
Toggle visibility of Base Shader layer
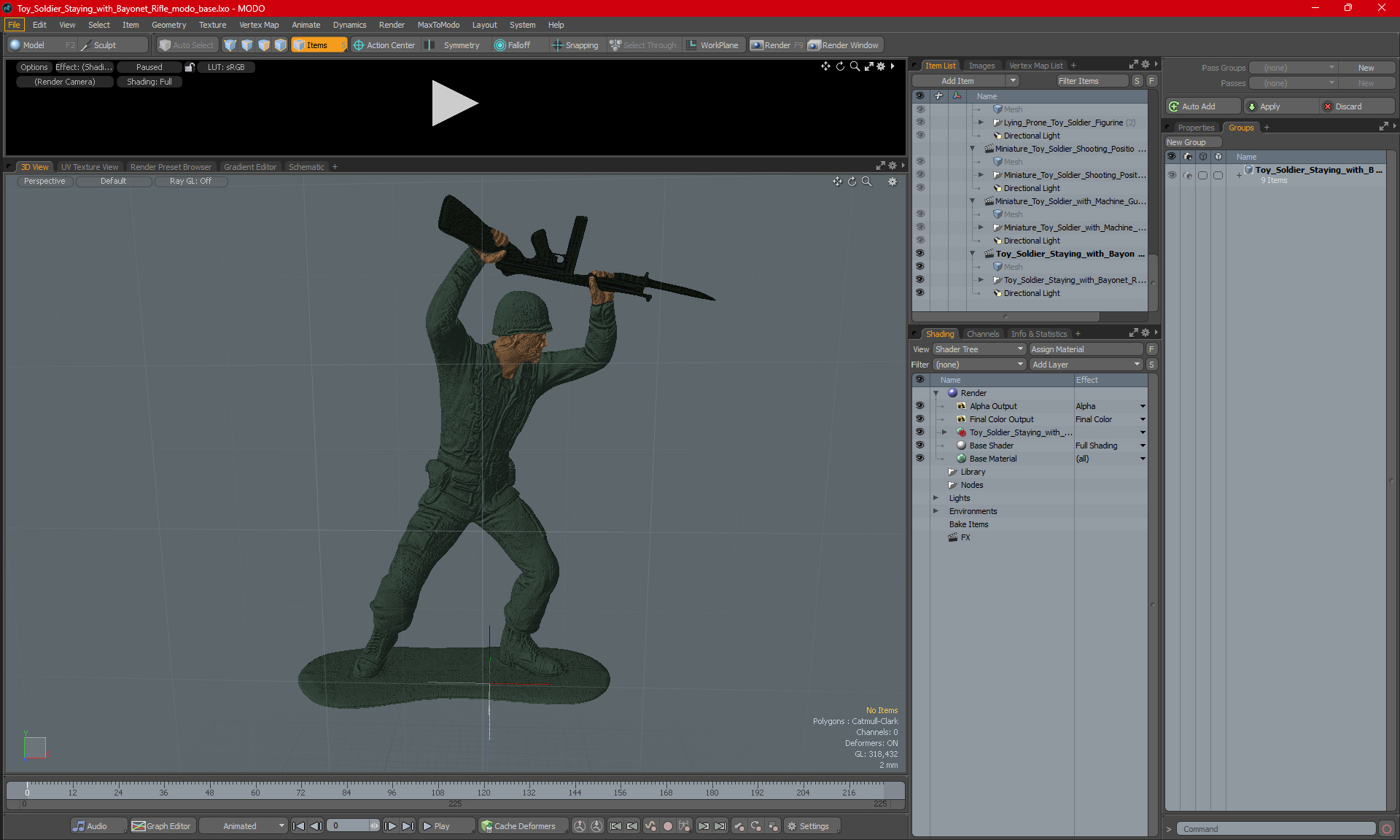(x=920, y=446)
